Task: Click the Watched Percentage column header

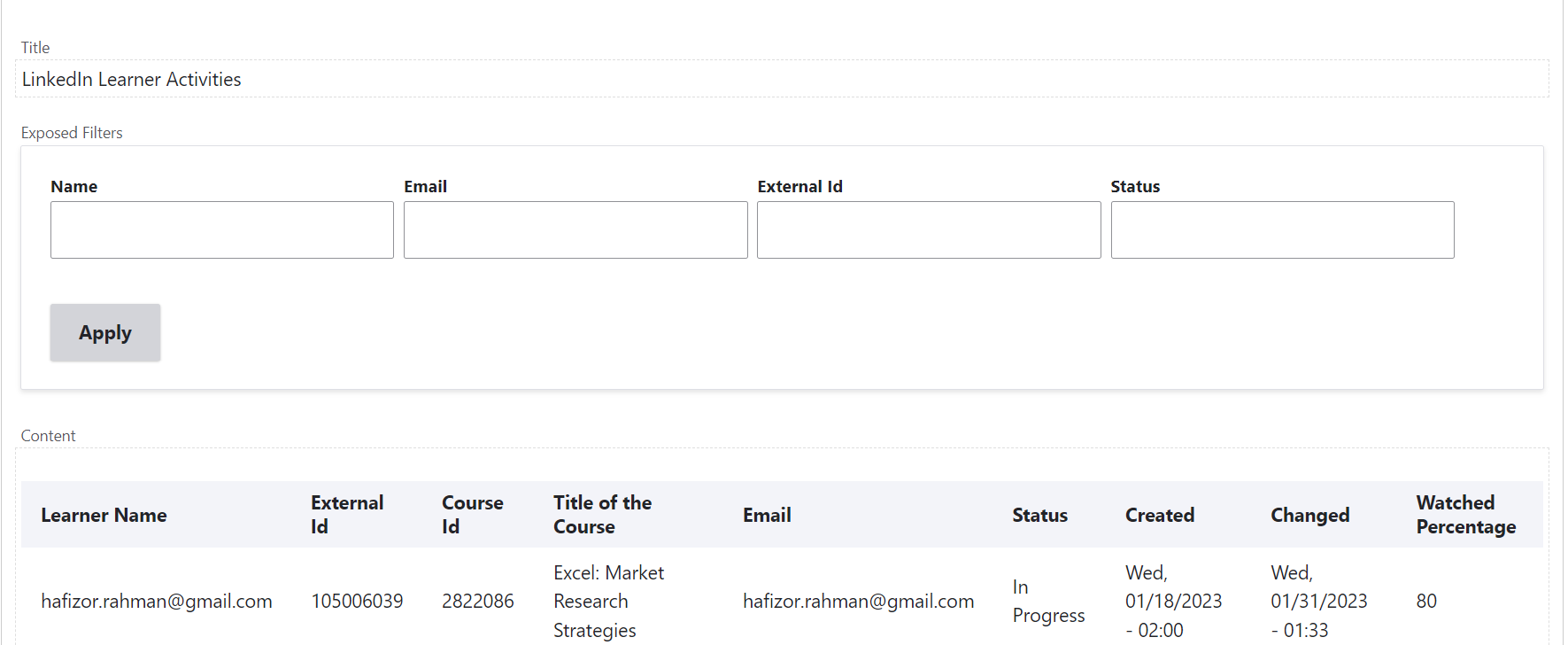Action: click(1465, 515)
